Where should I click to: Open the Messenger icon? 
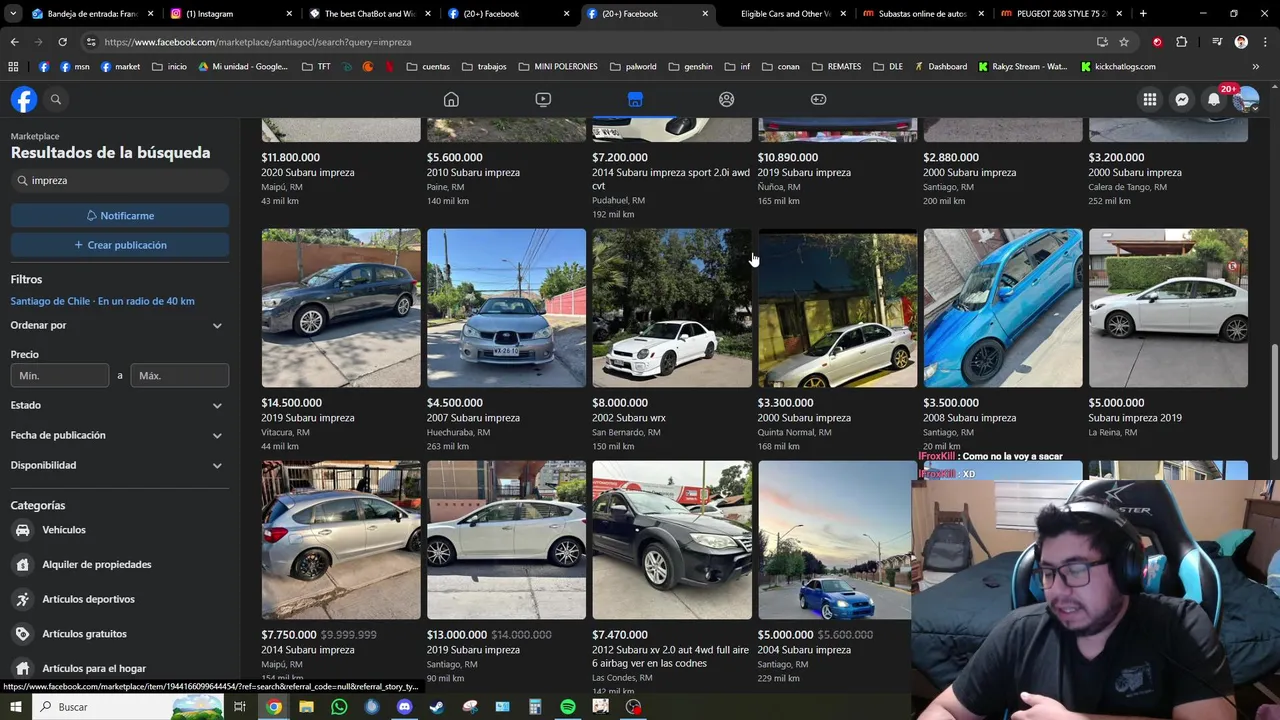tap(1182, 99)
